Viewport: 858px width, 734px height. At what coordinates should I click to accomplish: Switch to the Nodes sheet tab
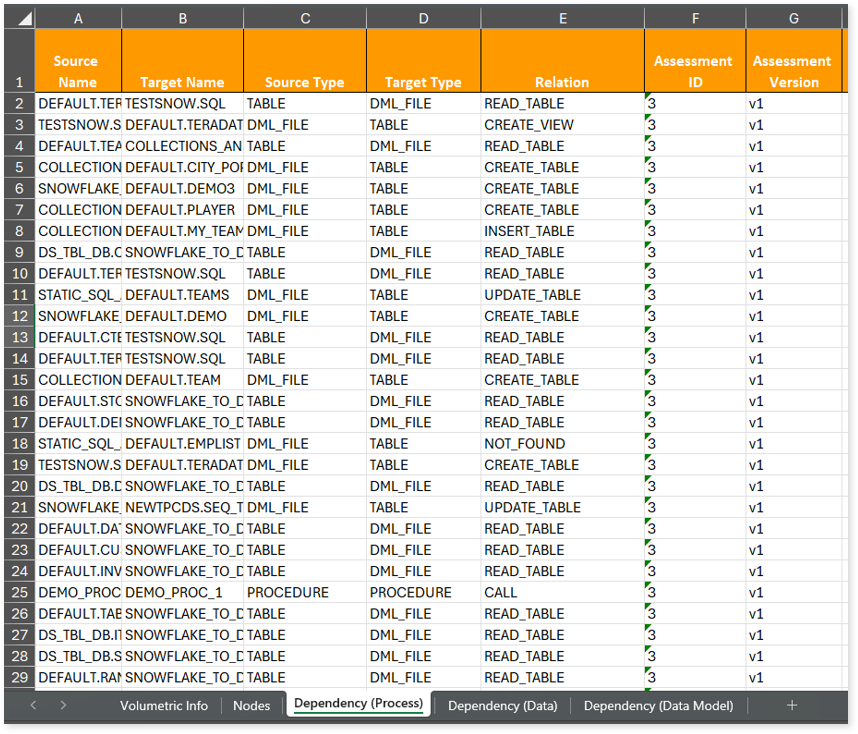(x=251, y=705)
